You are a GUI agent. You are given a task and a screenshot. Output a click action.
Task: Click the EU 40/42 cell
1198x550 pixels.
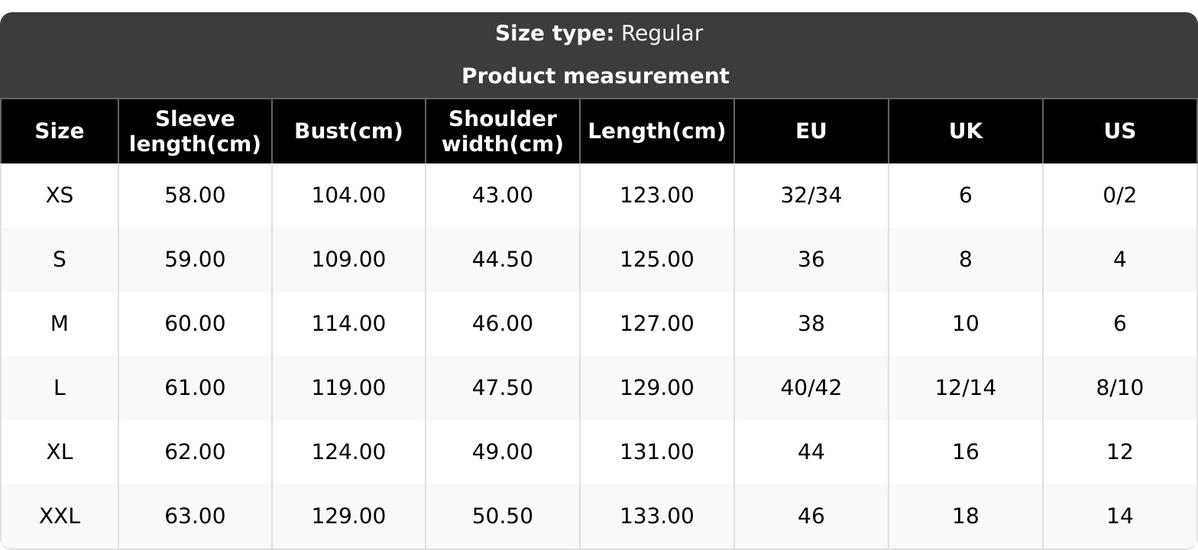[x=811, y=387]
